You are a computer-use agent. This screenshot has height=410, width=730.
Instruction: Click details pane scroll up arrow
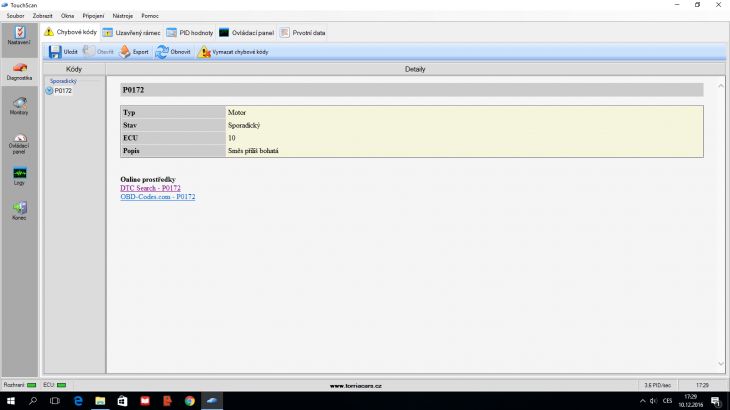click(721, 86)
